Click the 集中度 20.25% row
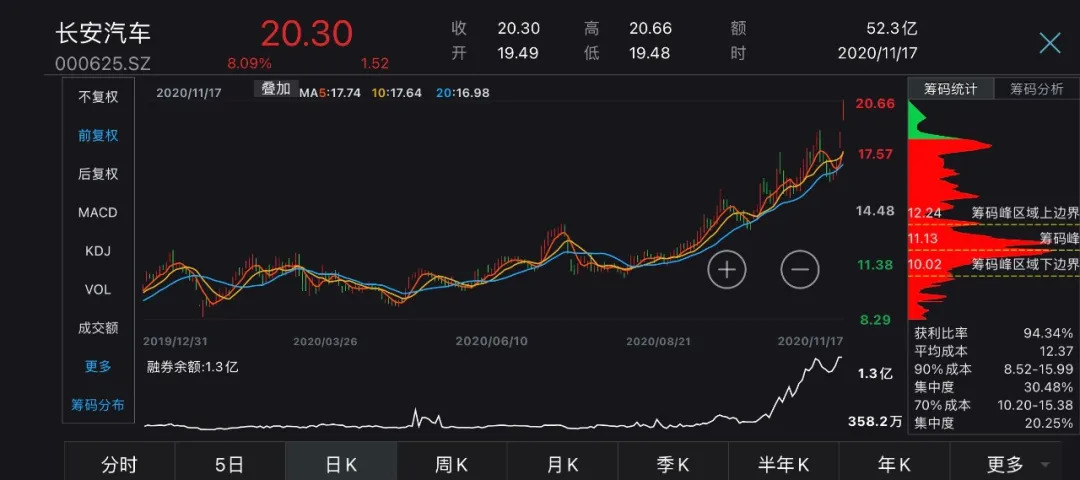This screenshot has width=1080, height=480. [x=993, y=423]
